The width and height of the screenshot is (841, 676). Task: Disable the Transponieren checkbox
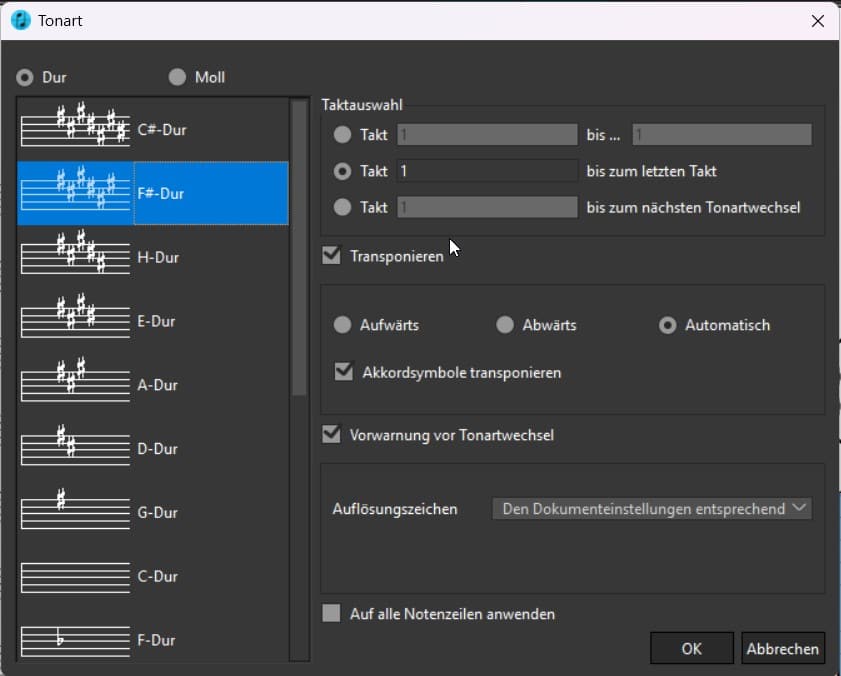(x=332, y=256)
